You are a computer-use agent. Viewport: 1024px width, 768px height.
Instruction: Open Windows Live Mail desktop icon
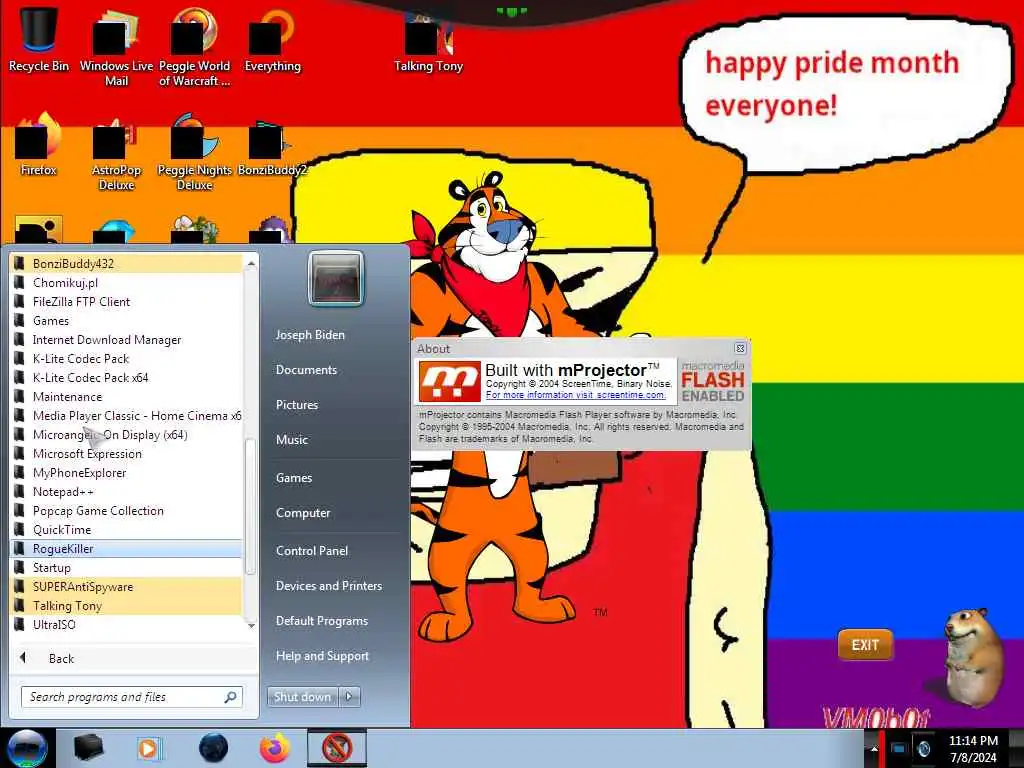116,46
